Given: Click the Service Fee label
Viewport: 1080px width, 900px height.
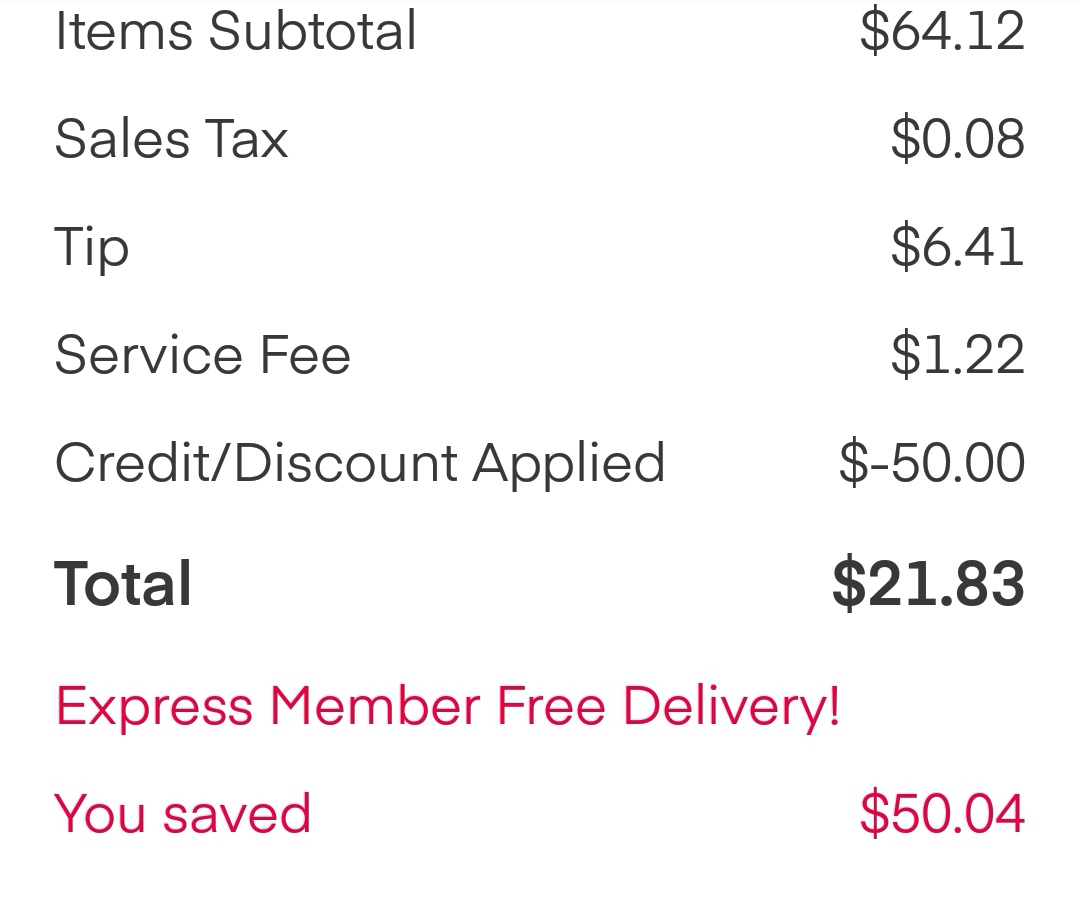Looking at the screenshot, I should (202, 355).
